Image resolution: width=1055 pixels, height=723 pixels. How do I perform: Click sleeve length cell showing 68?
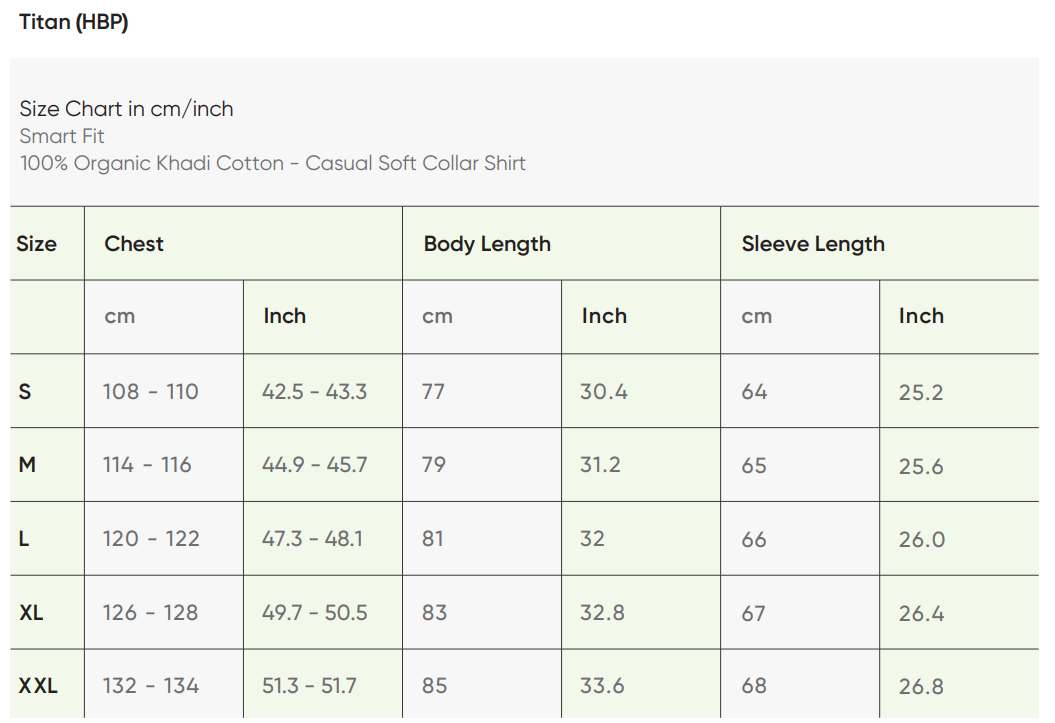click(754, 686)
